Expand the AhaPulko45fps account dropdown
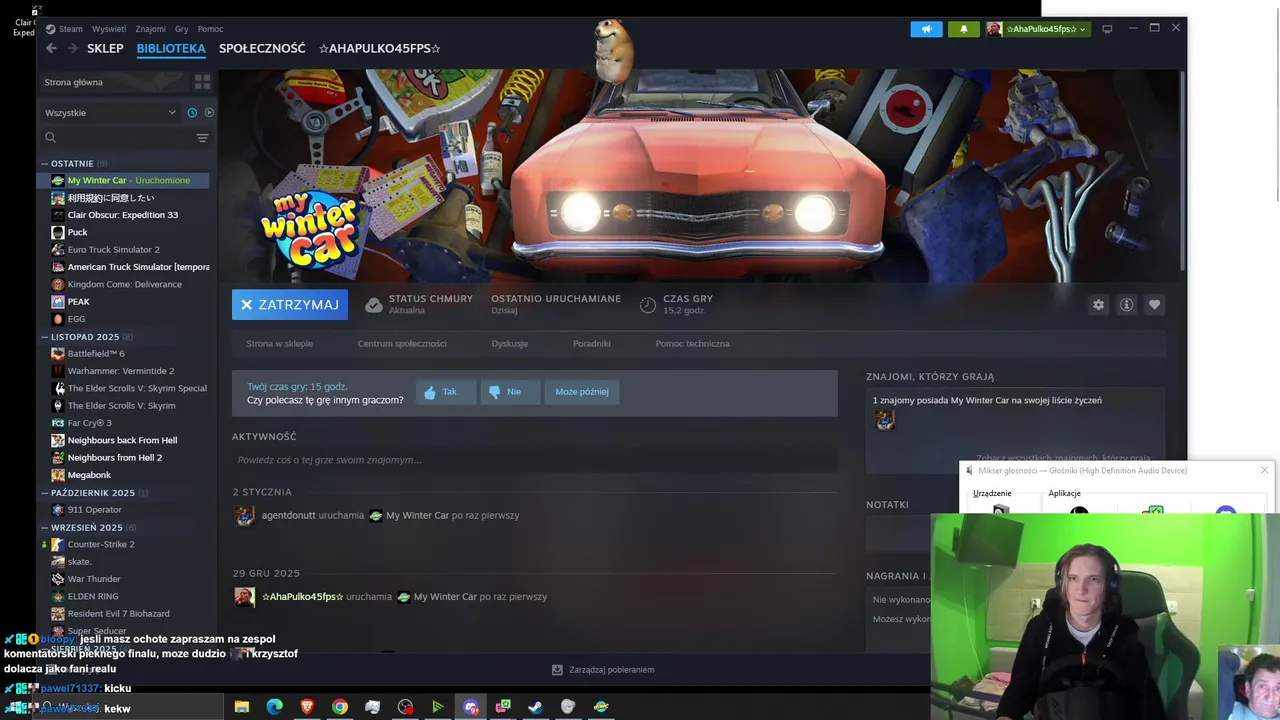1280x720 pixels. 1037,29
